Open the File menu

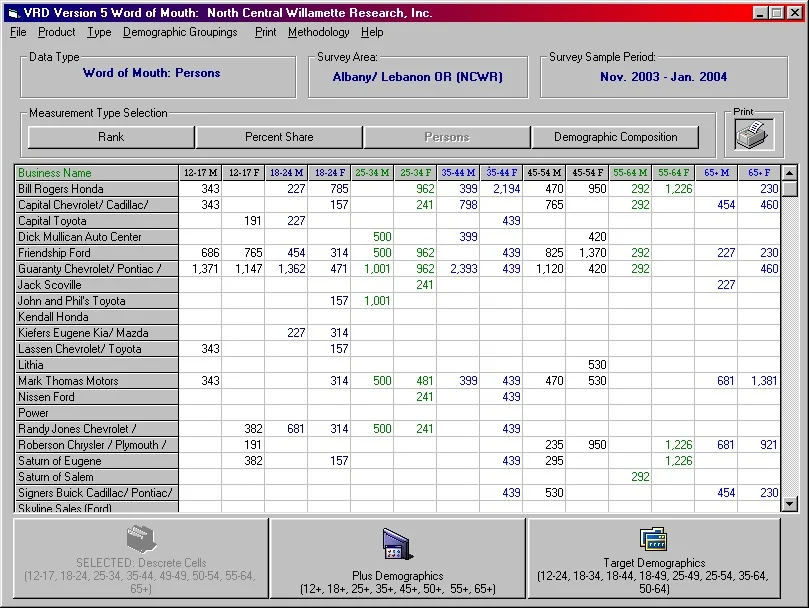click(x=18, y=32)
